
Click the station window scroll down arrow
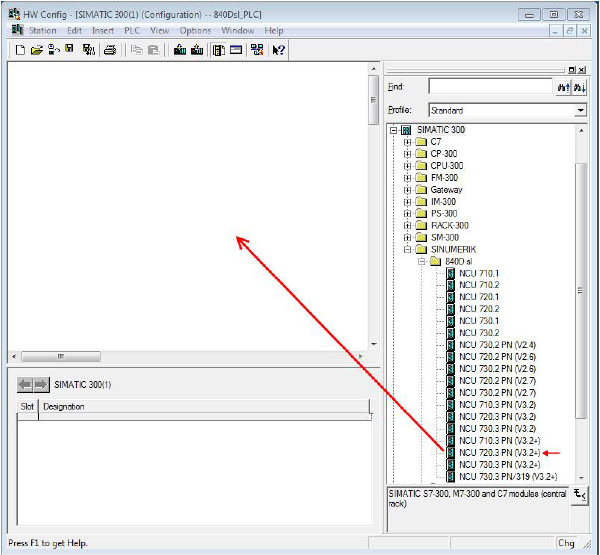374,344
